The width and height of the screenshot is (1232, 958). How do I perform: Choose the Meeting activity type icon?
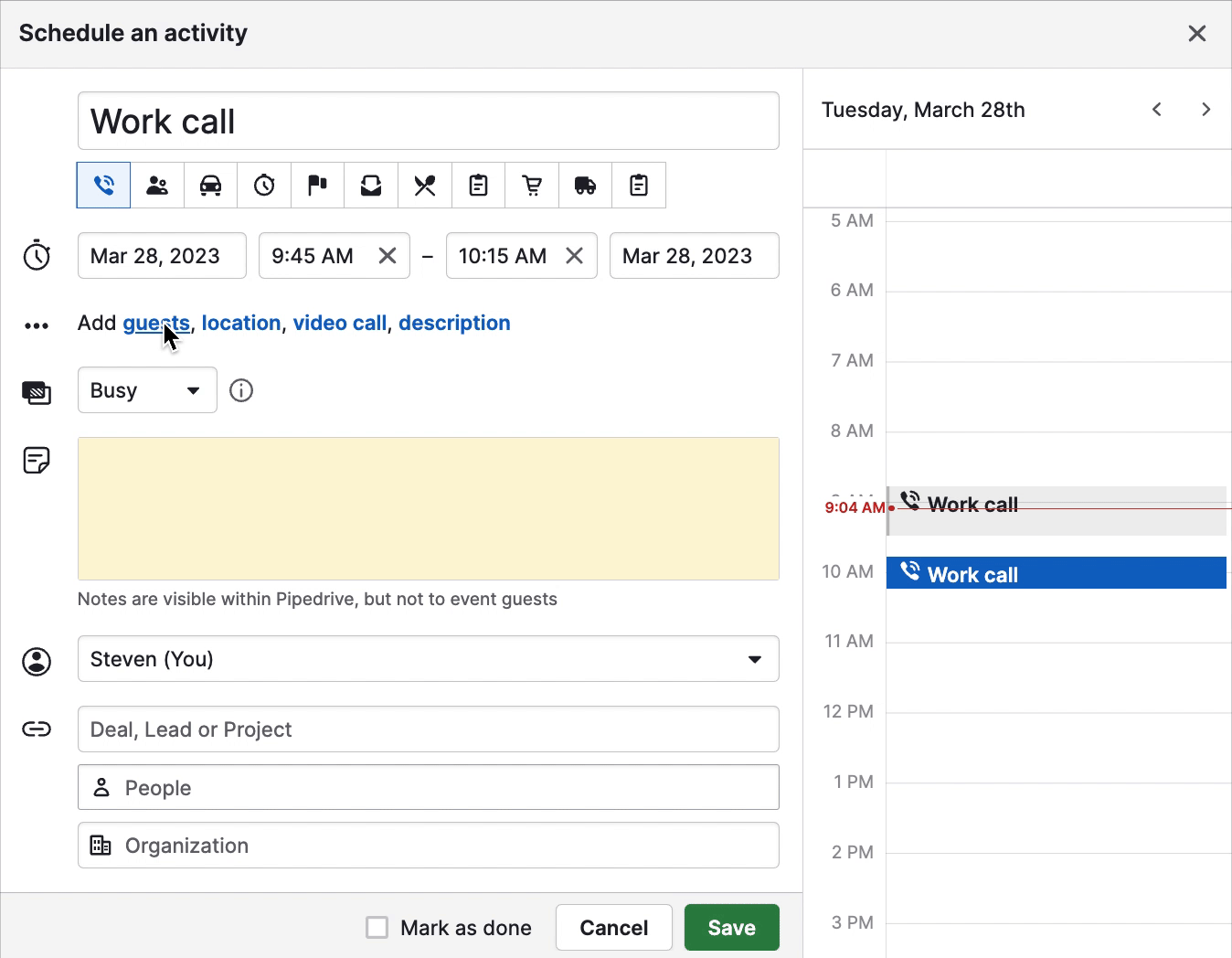tap(156, 185)
